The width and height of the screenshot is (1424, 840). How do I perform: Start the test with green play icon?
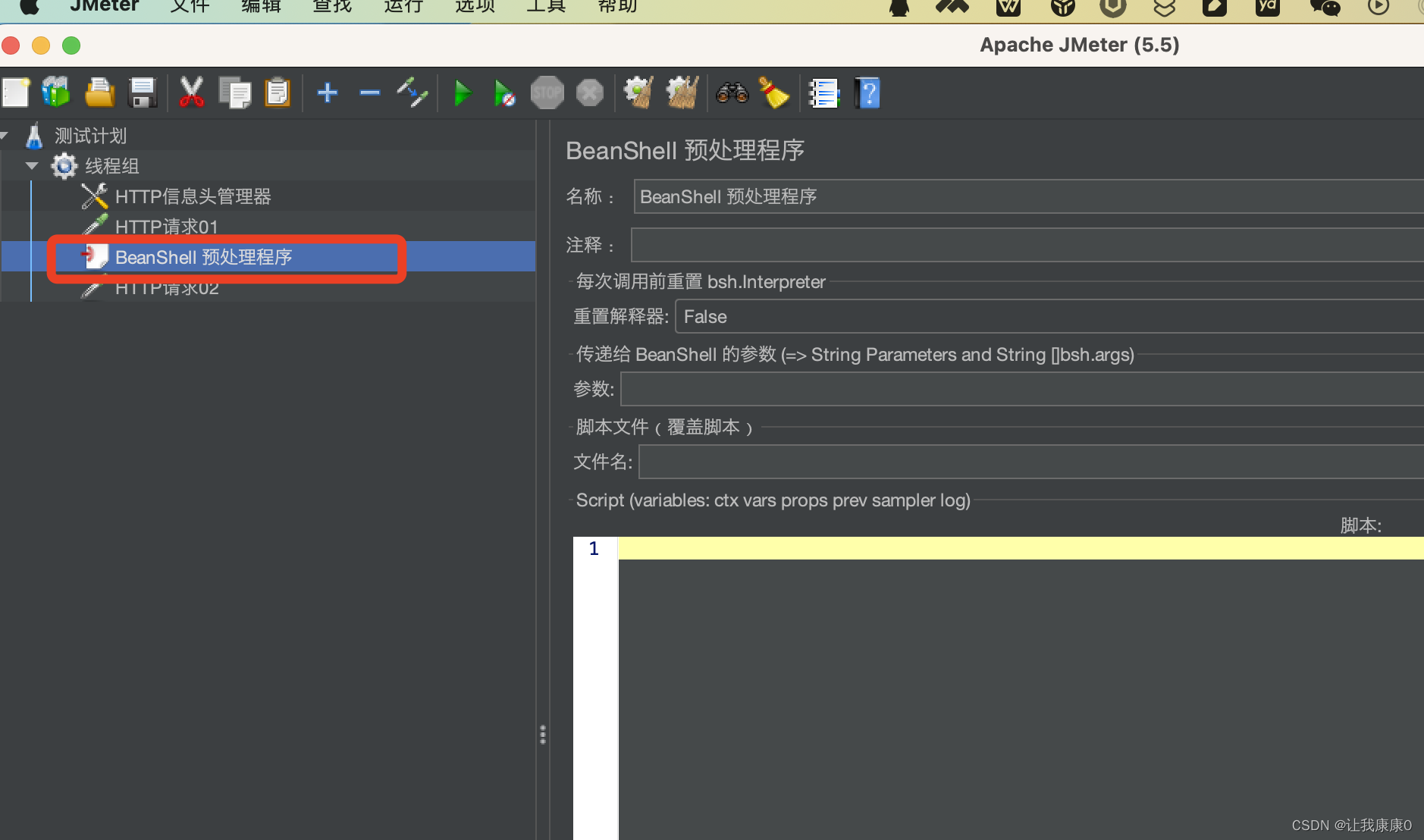click(462, 93)
